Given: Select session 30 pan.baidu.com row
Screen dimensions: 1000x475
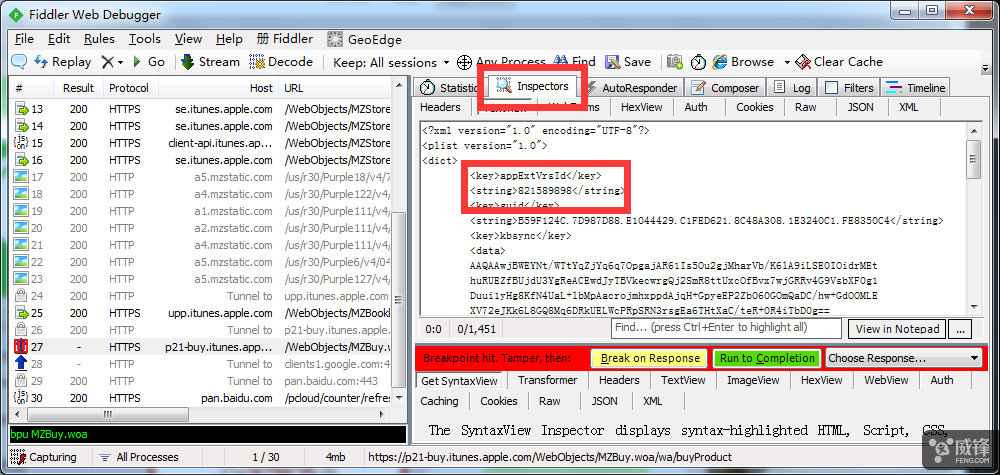Looking at the screenshot, I should point(202,398).
